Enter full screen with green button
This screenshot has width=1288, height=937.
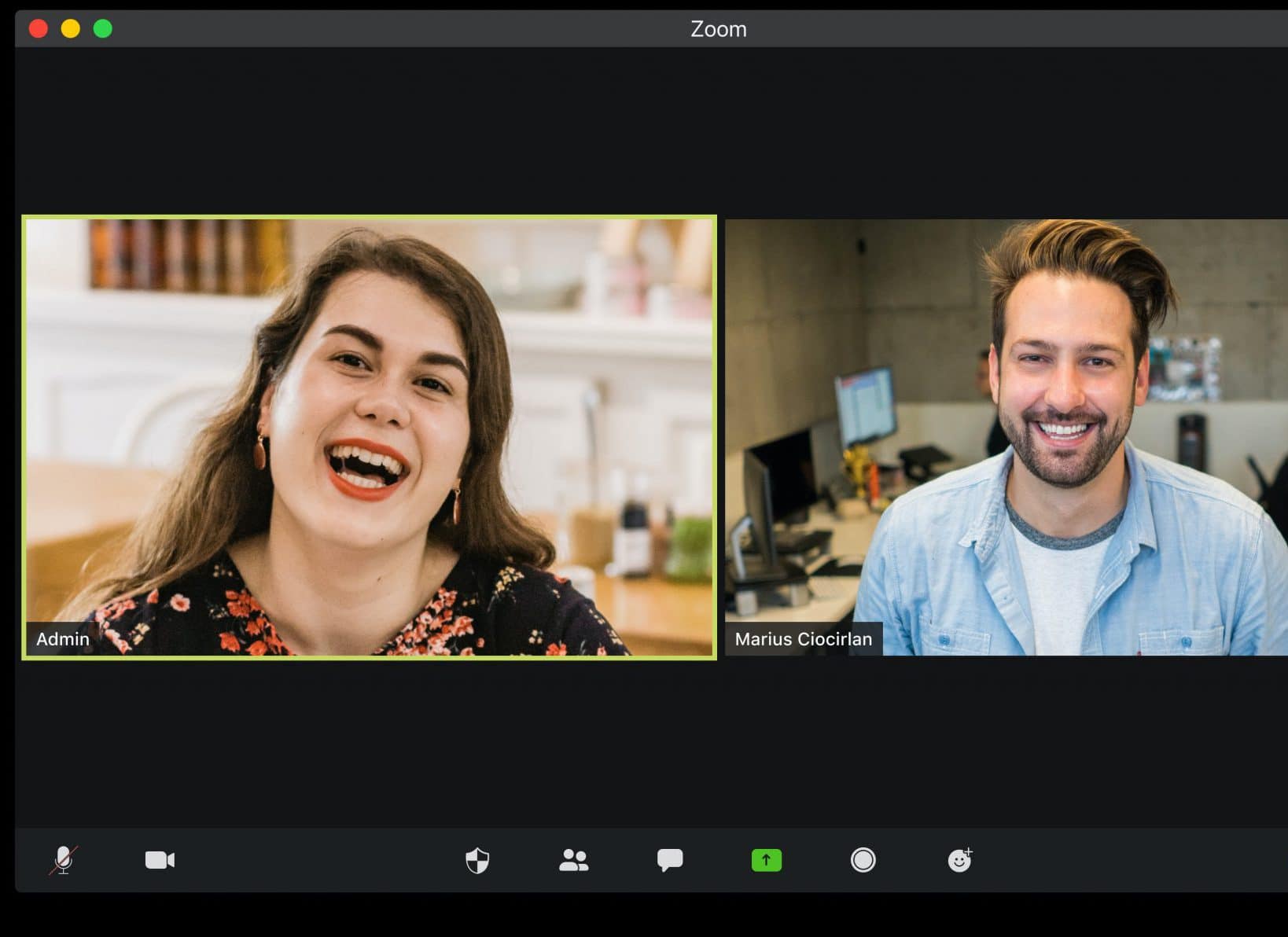(103, 29)
